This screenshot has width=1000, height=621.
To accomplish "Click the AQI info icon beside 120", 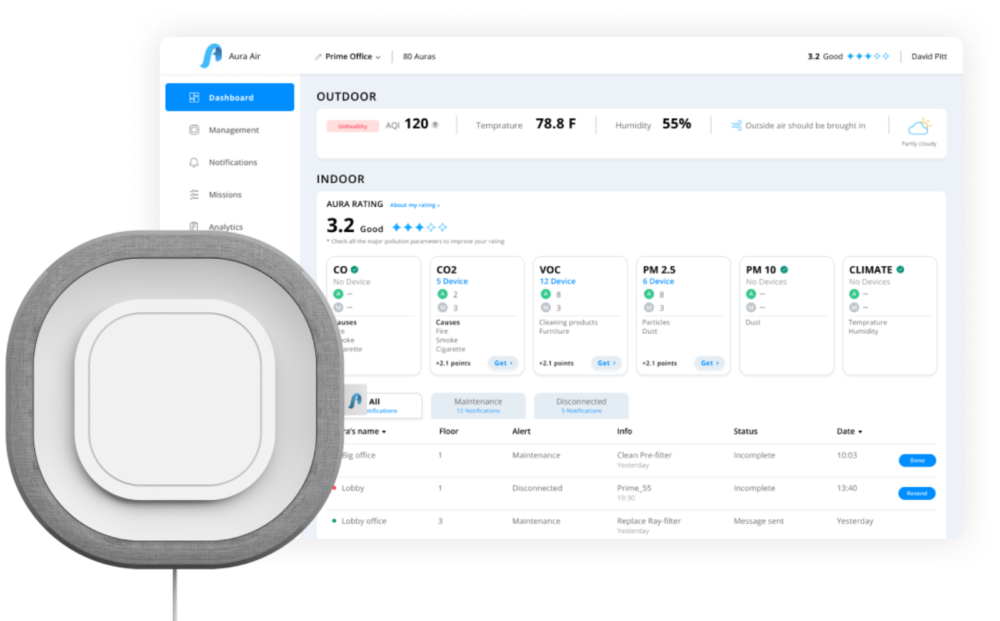I will coord(435,125).
